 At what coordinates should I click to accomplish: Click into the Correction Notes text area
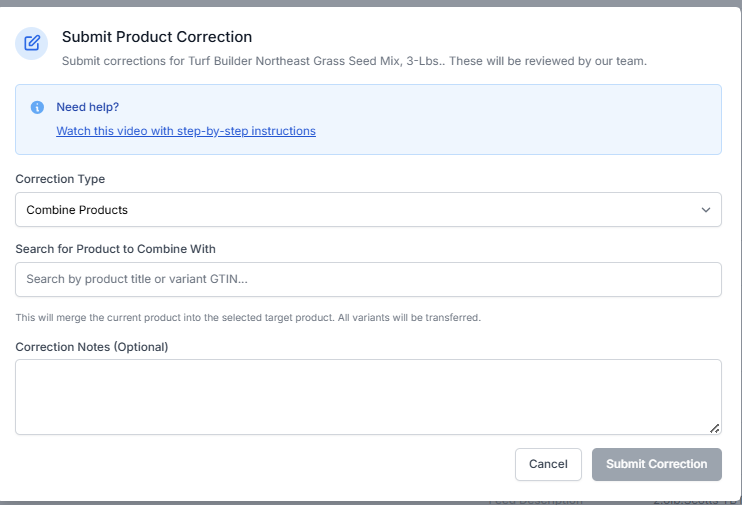click(368, 396)
